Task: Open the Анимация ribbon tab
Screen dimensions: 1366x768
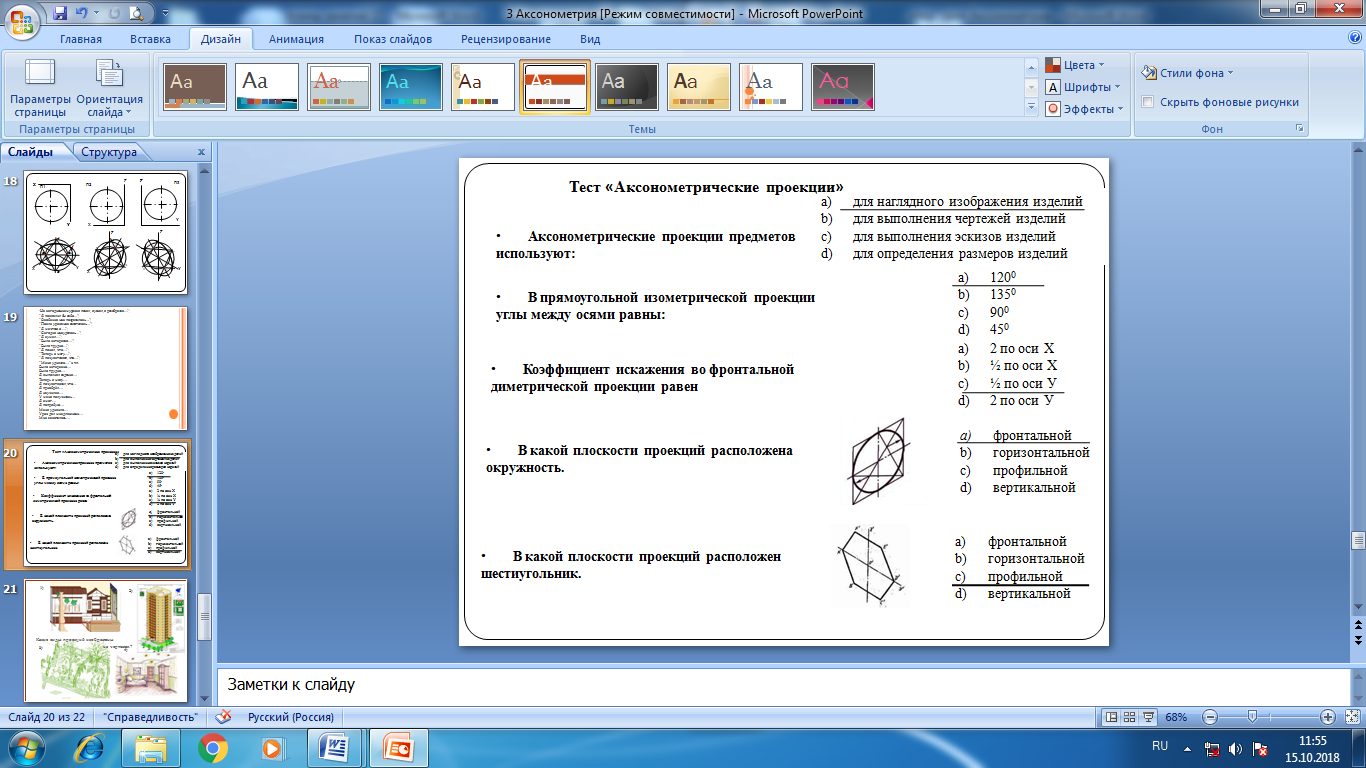Action: coord(296,39)
